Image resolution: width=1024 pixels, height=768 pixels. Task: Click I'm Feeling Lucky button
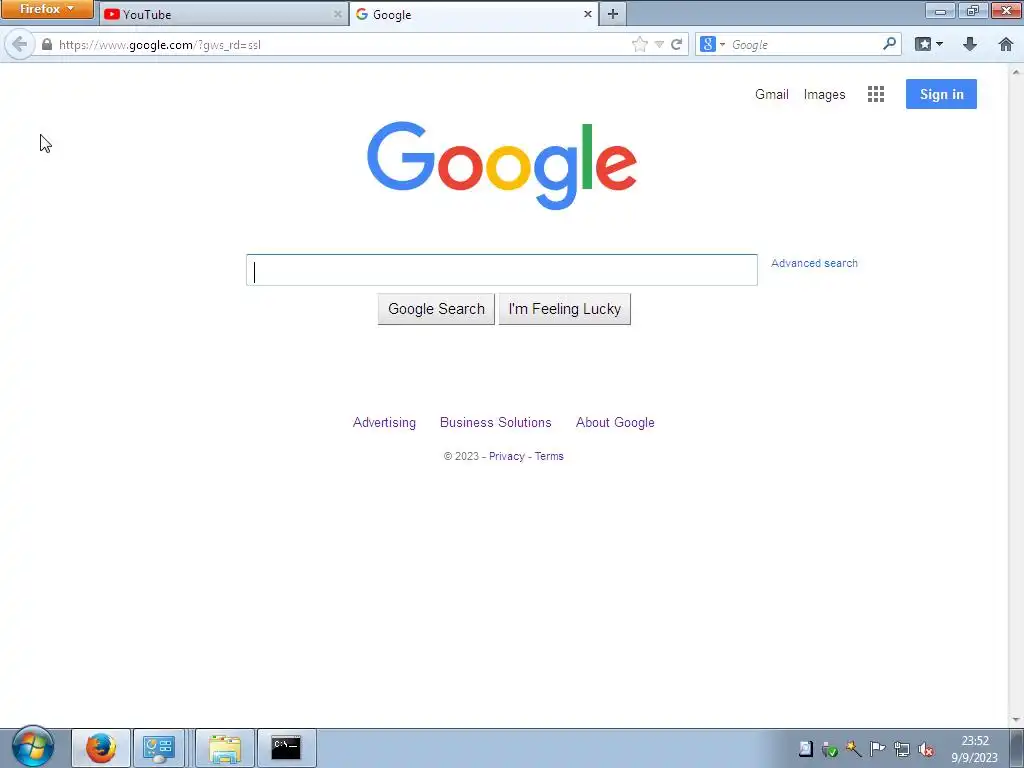pyautogui.click(x=565, y=309)
